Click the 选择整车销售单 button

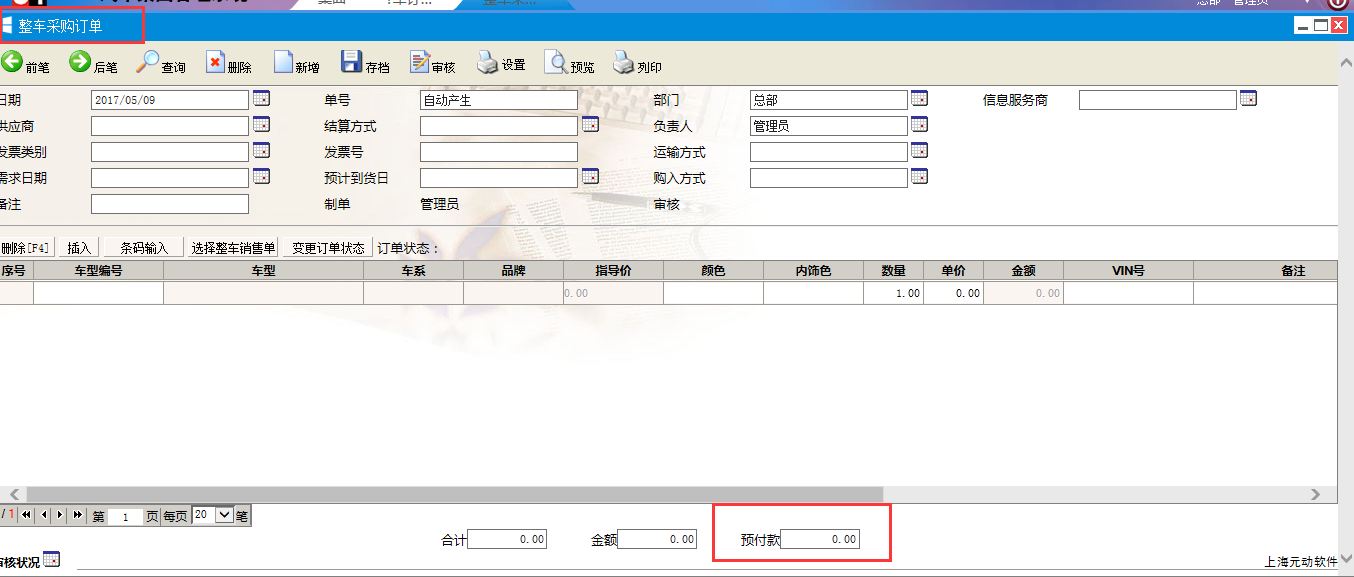(233, 248)
